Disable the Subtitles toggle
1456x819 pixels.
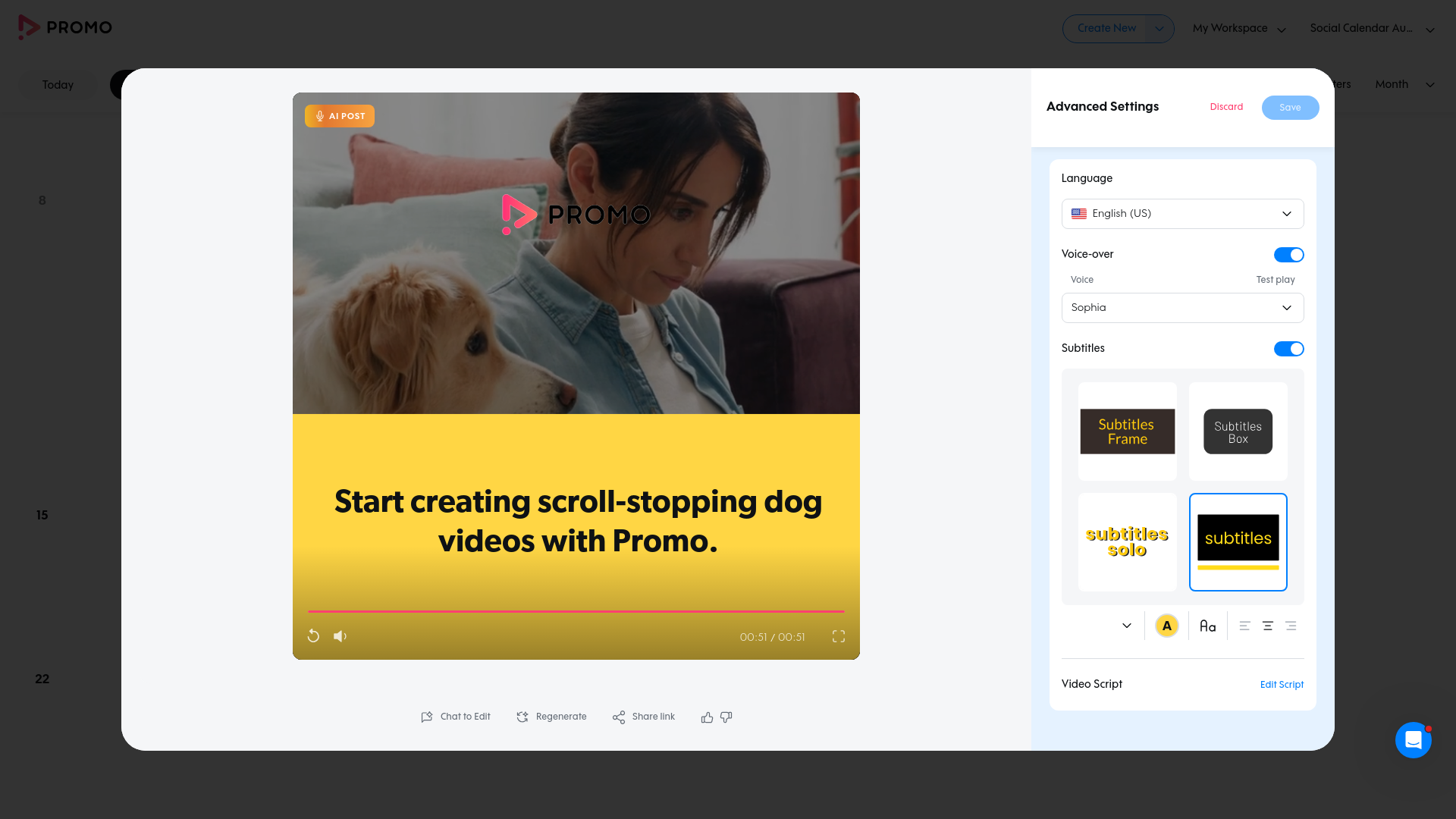coord(1288,349)
